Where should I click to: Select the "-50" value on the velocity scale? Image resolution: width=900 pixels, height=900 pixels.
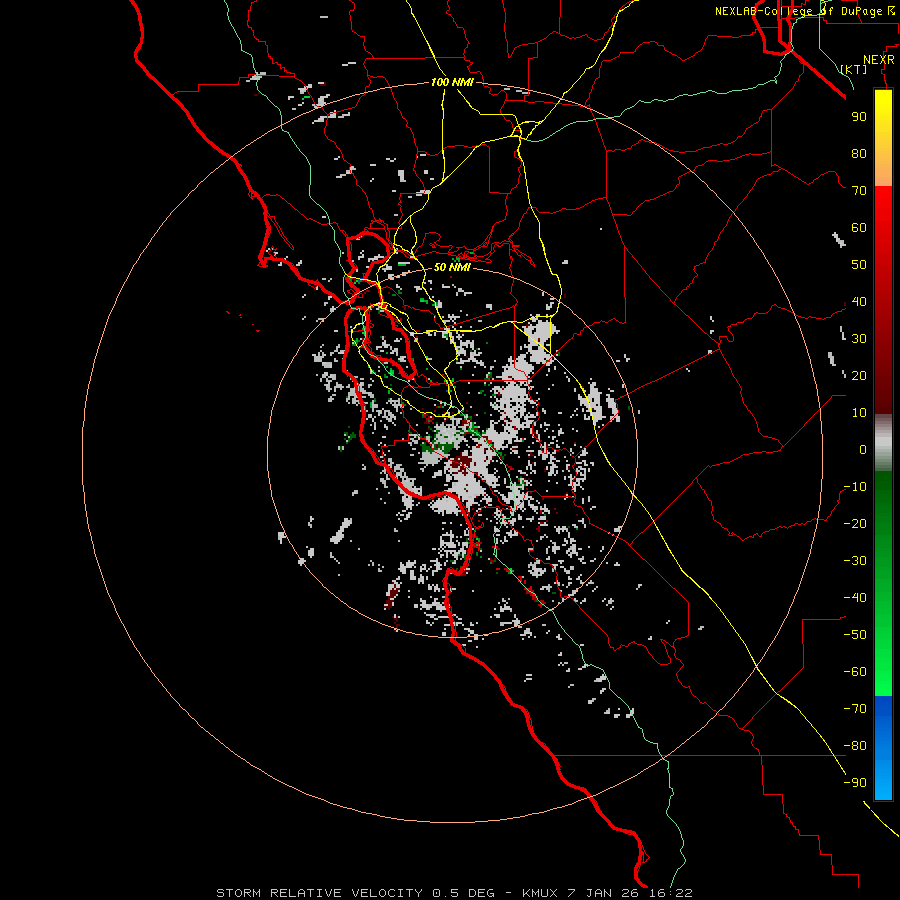[855, 635]
